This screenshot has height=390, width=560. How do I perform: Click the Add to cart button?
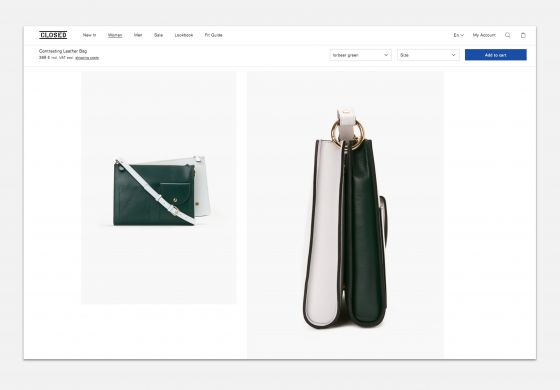coord(496,55)
